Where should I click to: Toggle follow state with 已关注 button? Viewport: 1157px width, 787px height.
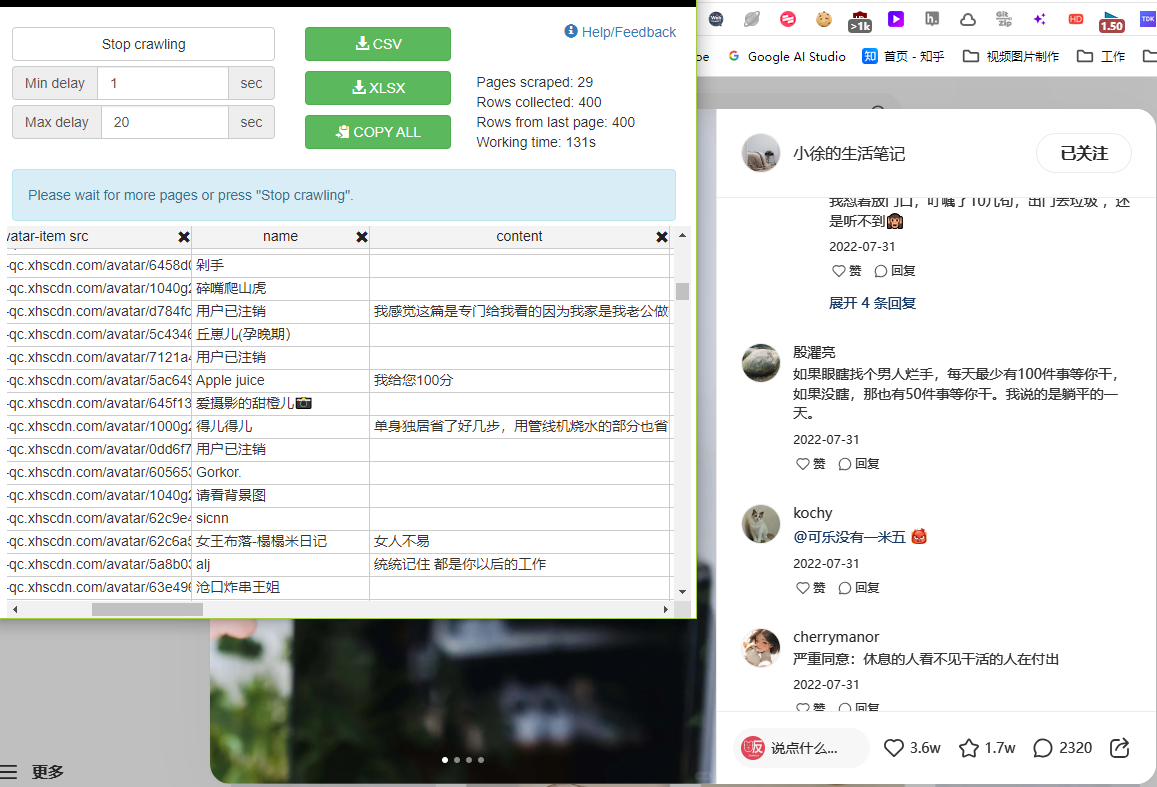pos(1084,153)
